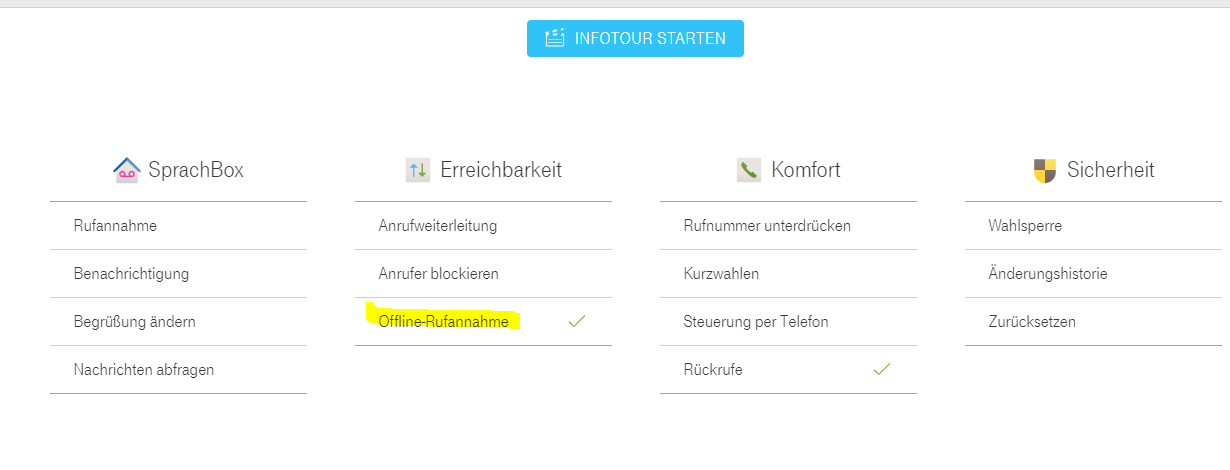This screenshot has width=1230, height=470.
Task: Open the Wahlsperre option
Action: point(1025,226)
